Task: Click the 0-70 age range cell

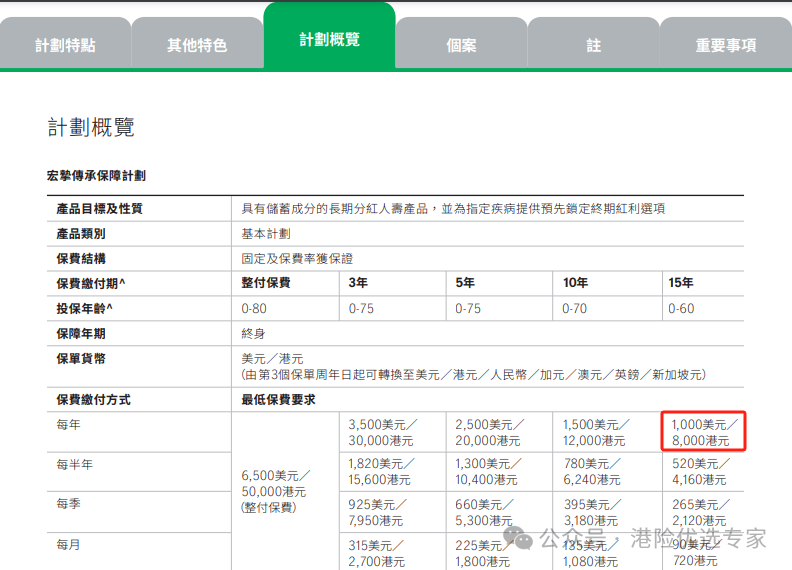Action: pyautogui.click(x=575, y=308)
